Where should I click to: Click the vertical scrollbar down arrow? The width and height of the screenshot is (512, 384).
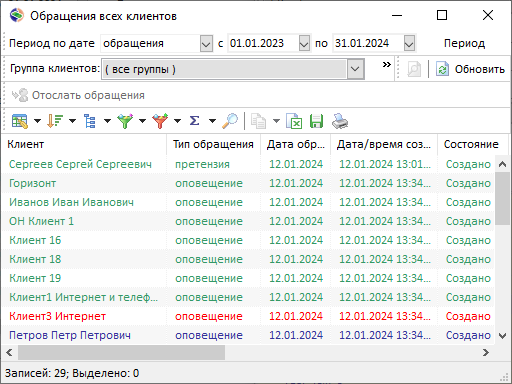coord(503,336)
